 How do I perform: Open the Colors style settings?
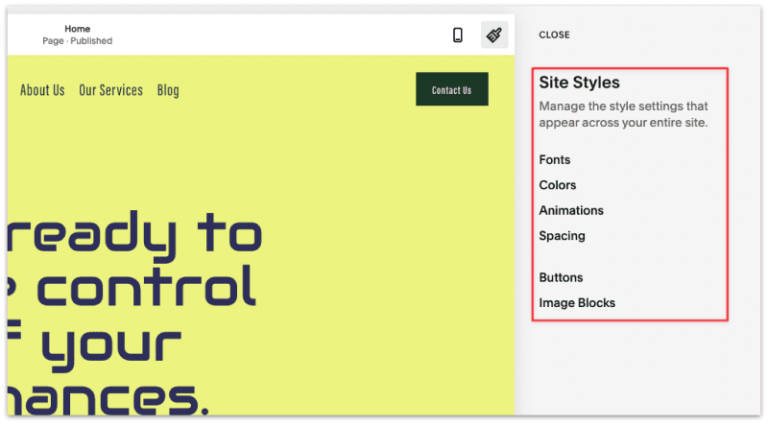coord(557,185)
